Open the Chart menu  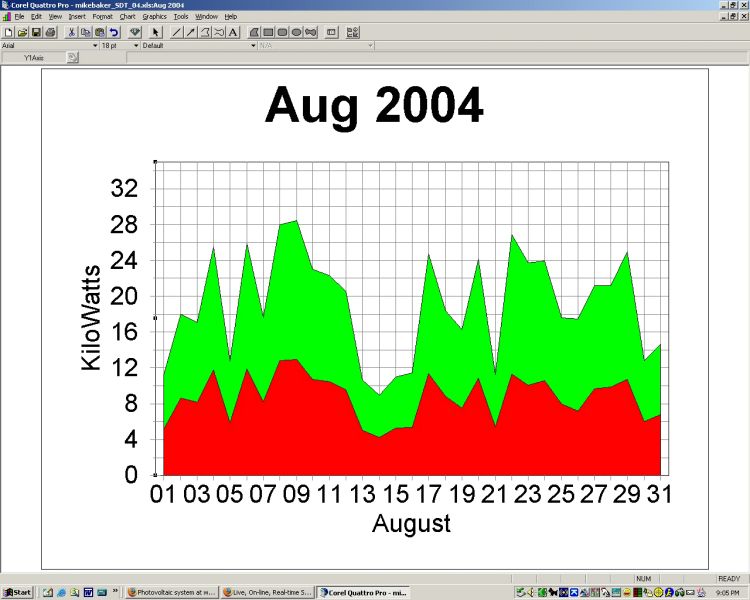pyautogui.click(x=127, y=17)
